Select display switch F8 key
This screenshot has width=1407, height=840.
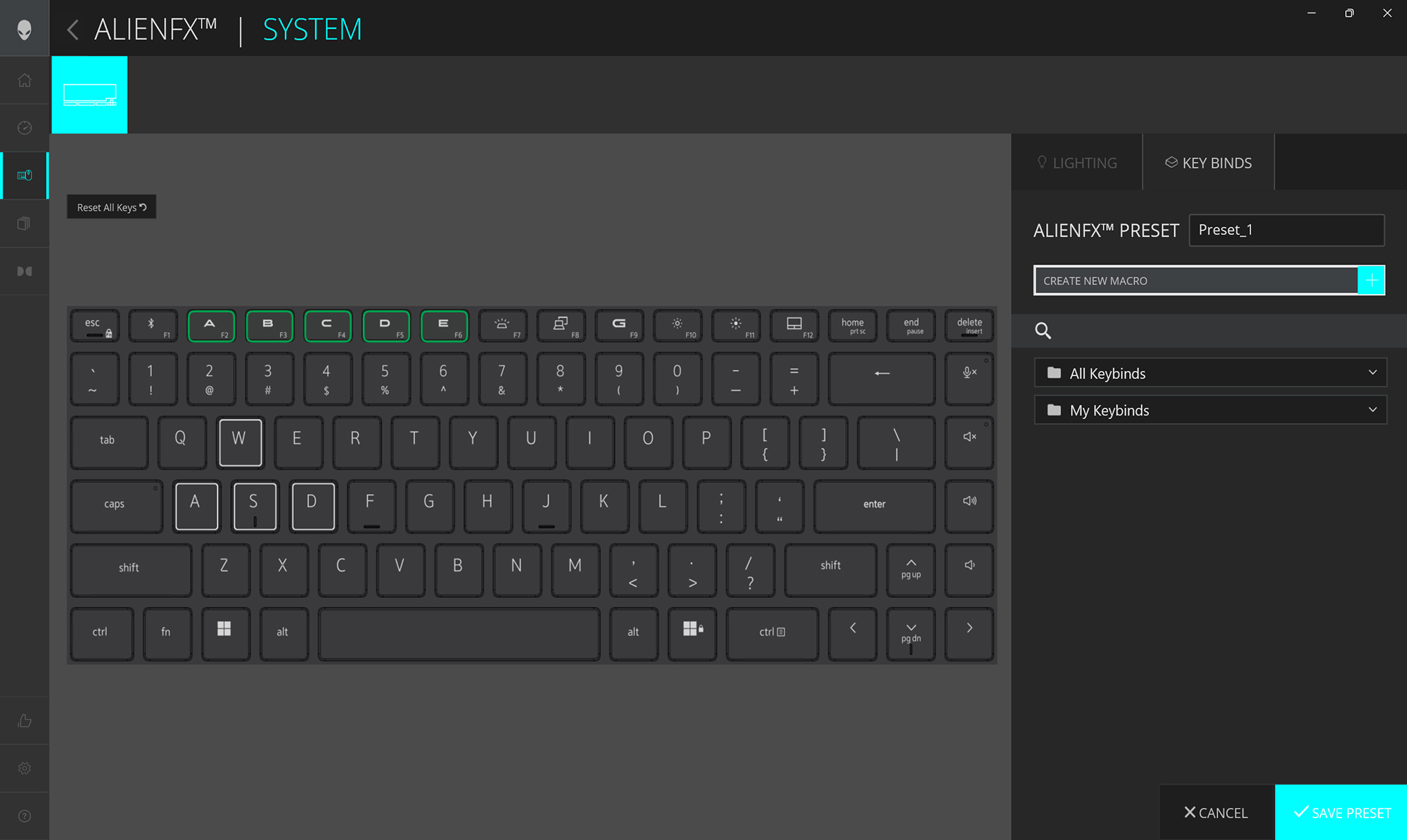tap(562, 326)
